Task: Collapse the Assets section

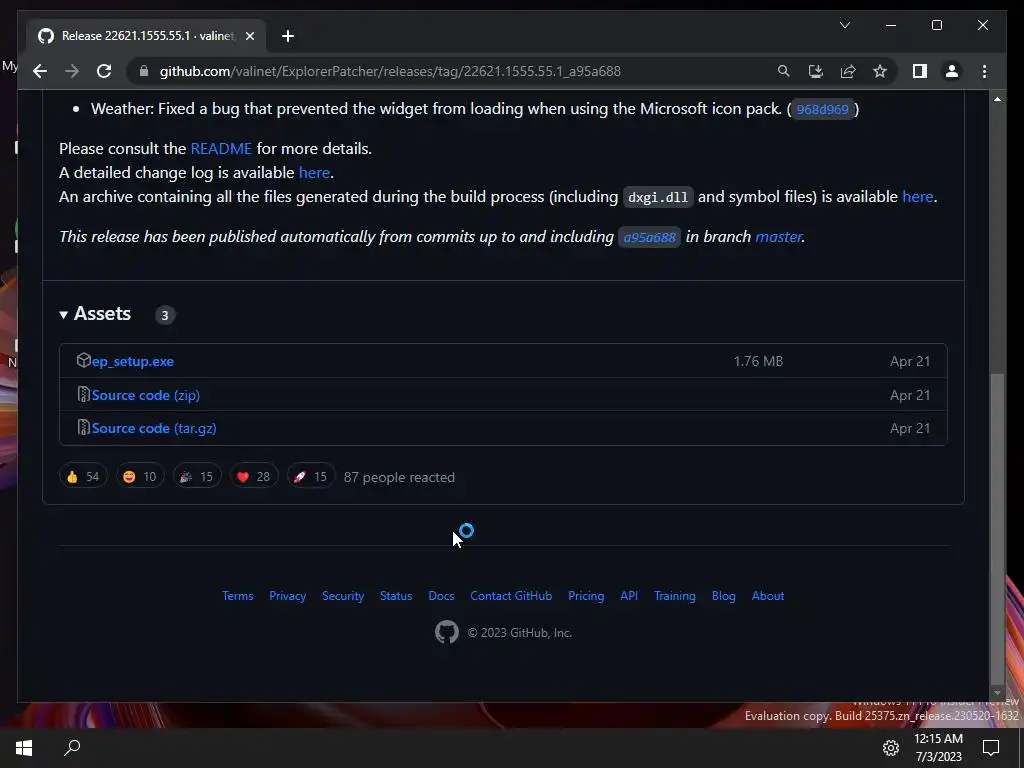Action: click(95, 313)
